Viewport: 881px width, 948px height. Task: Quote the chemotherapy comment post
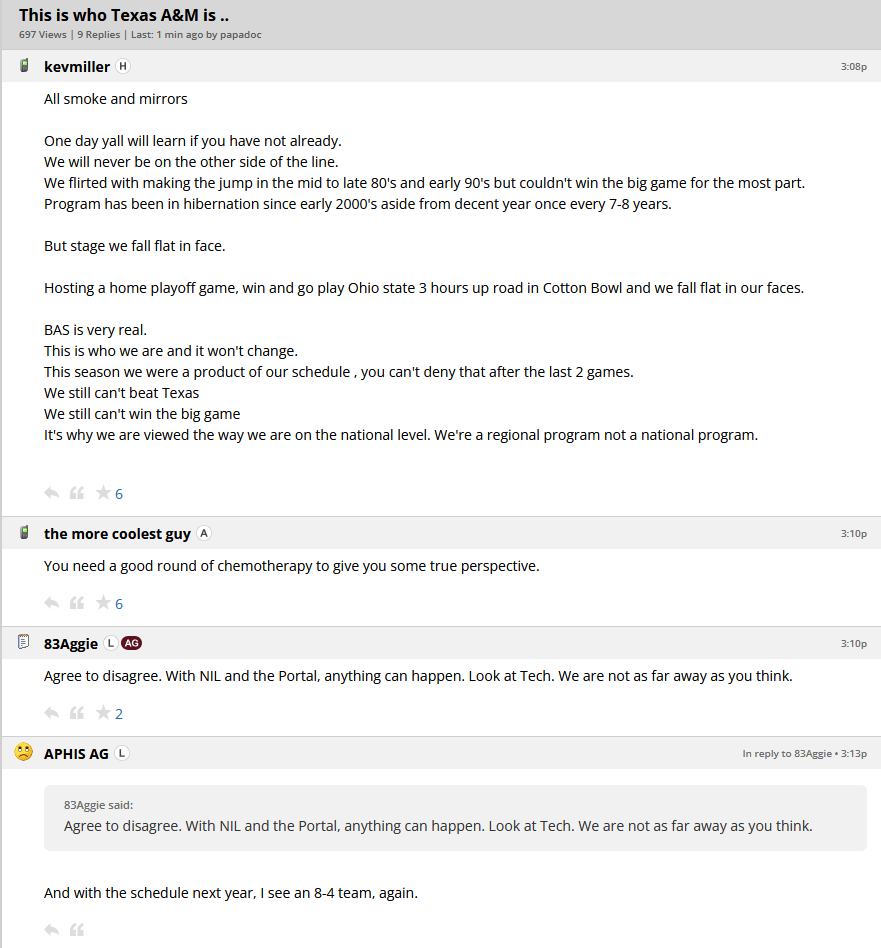(77, 603)
